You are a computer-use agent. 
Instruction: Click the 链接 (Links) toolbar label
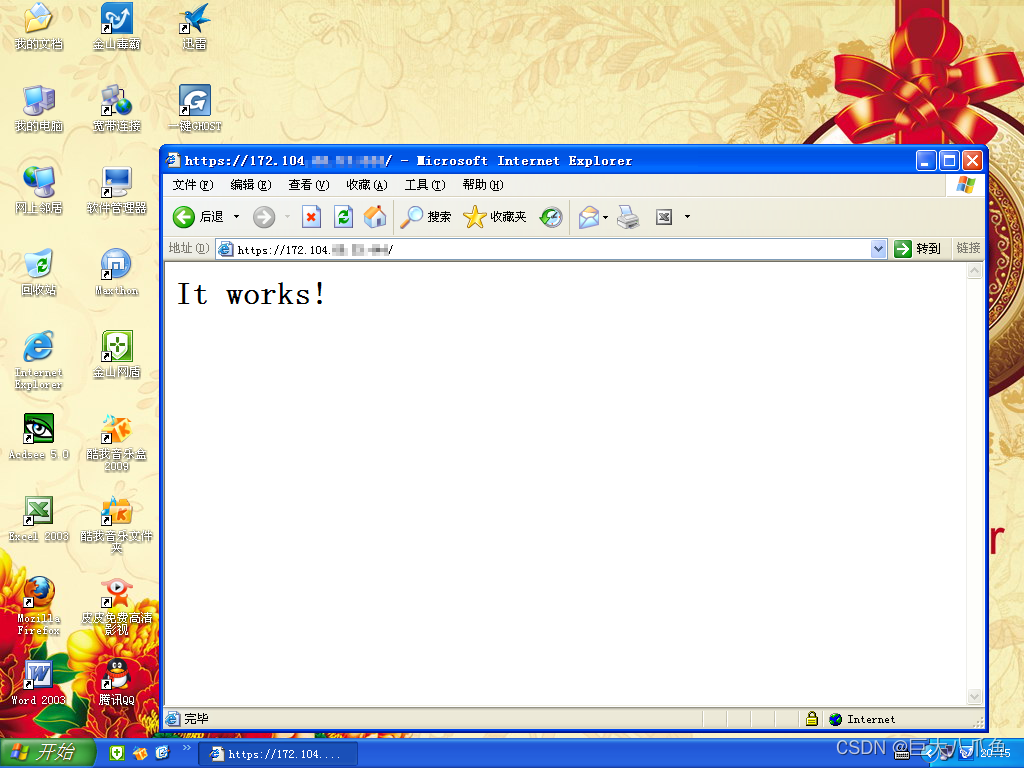coord(968,248)
